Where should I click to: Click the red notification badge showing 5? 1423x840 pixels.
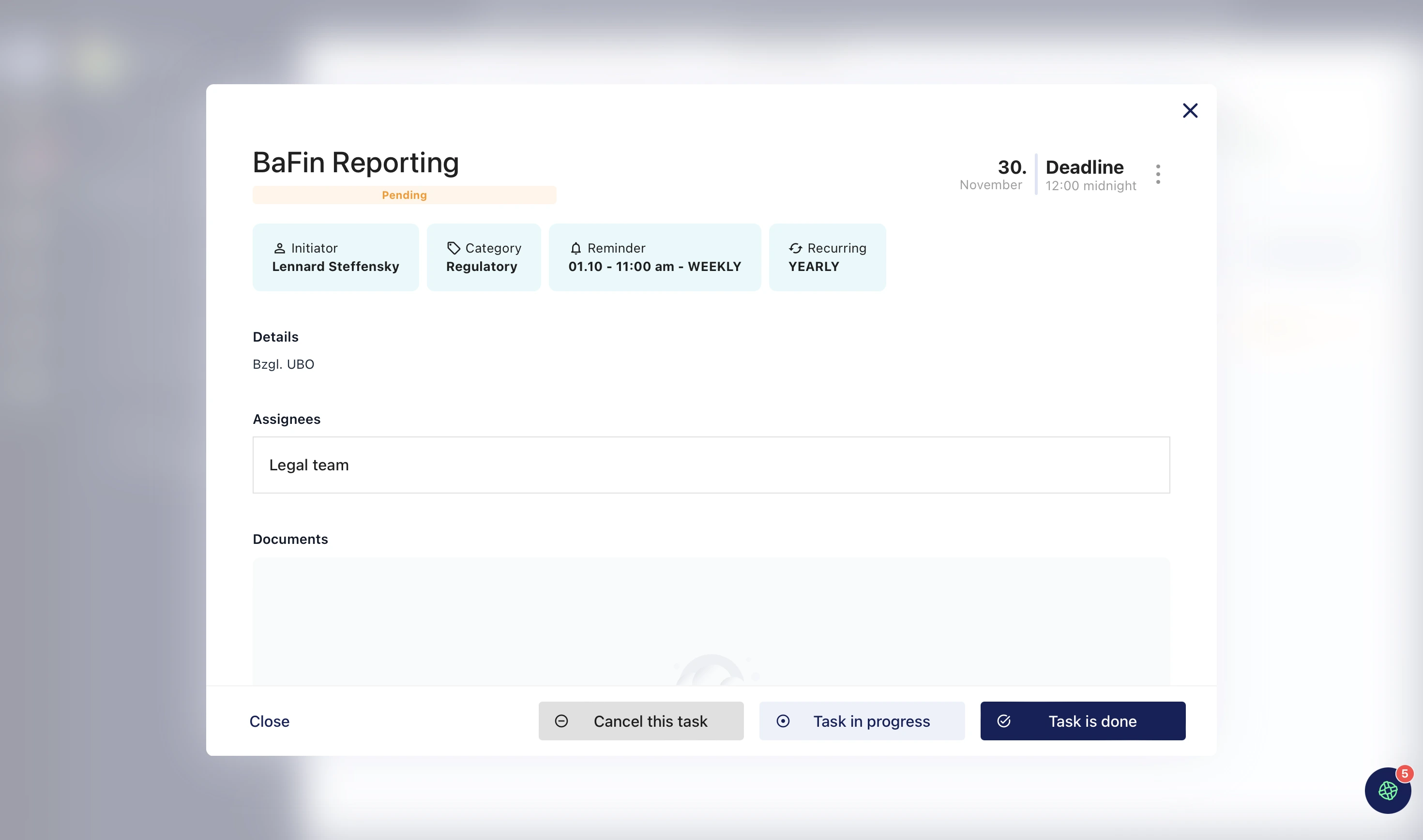pyautogui.click(x=1404, y=773)
